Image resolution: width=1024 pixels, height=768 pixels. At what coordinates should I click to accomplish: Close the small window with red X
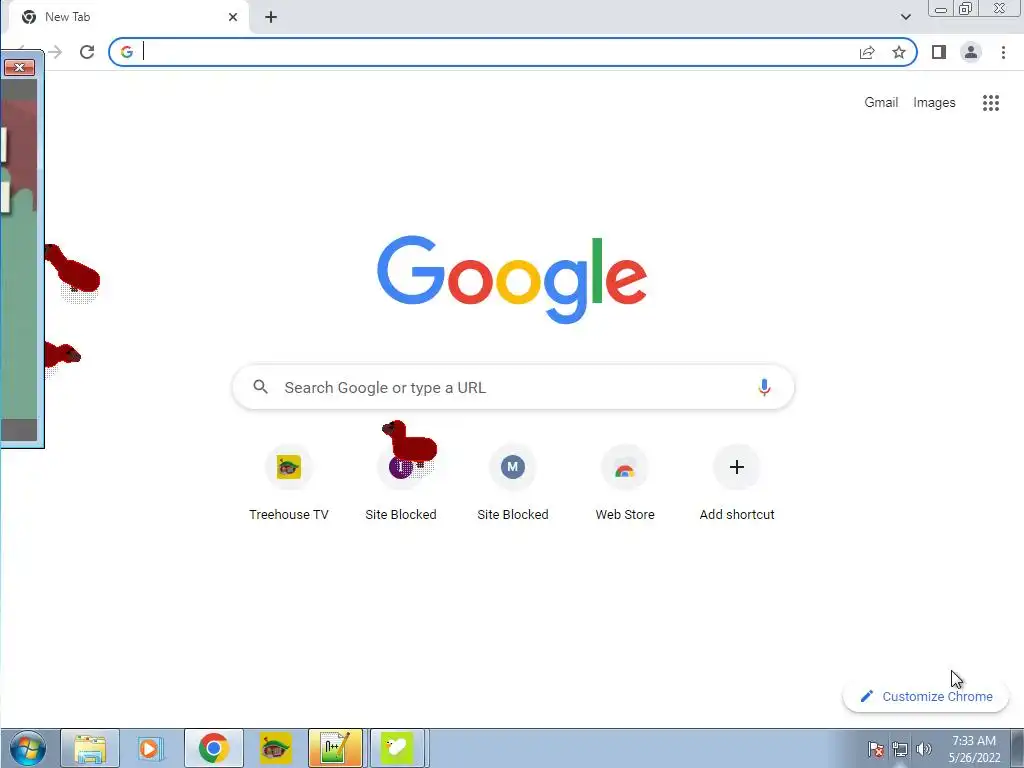coord(20,67)
